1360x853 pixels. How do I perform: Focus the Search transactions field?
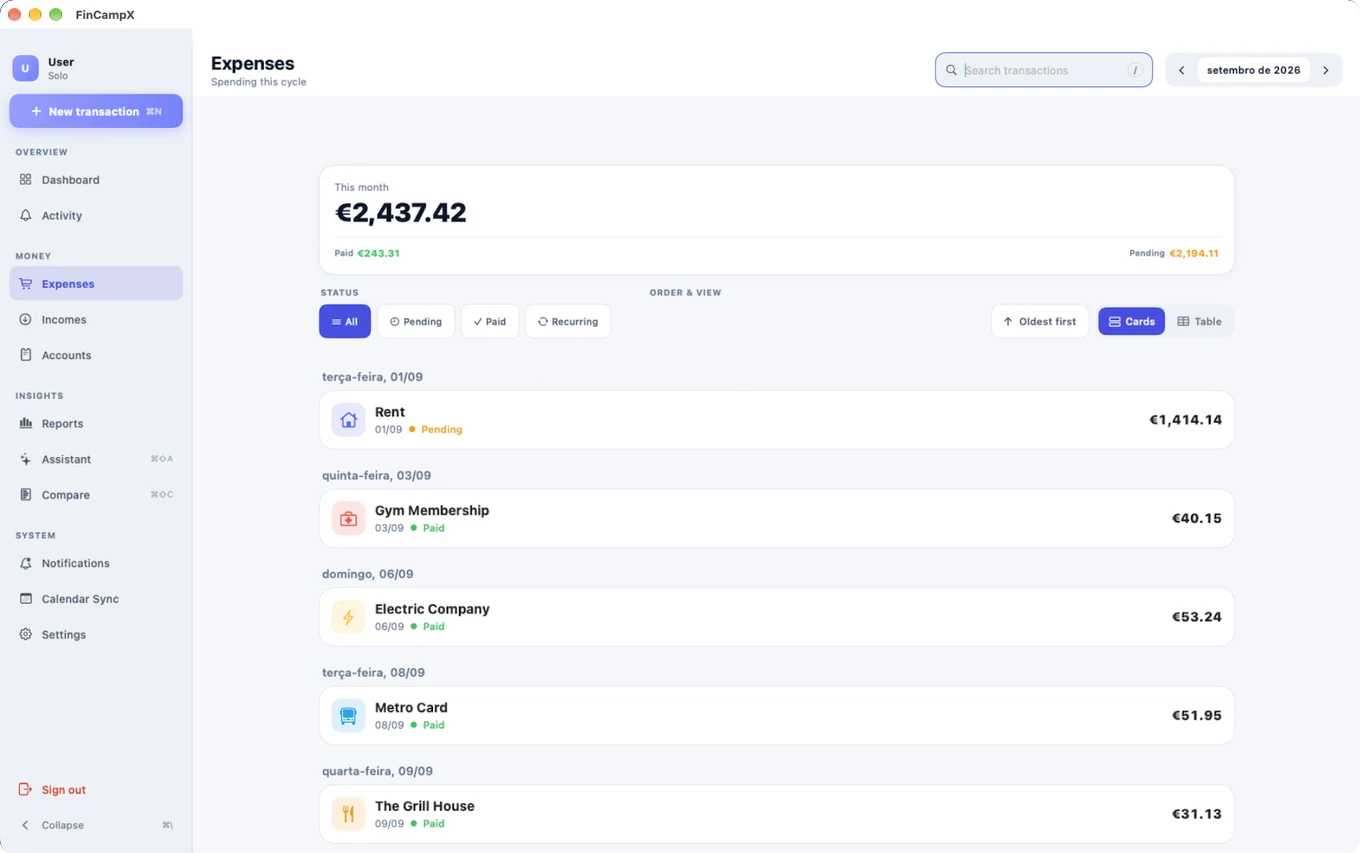coord(1044,70)
